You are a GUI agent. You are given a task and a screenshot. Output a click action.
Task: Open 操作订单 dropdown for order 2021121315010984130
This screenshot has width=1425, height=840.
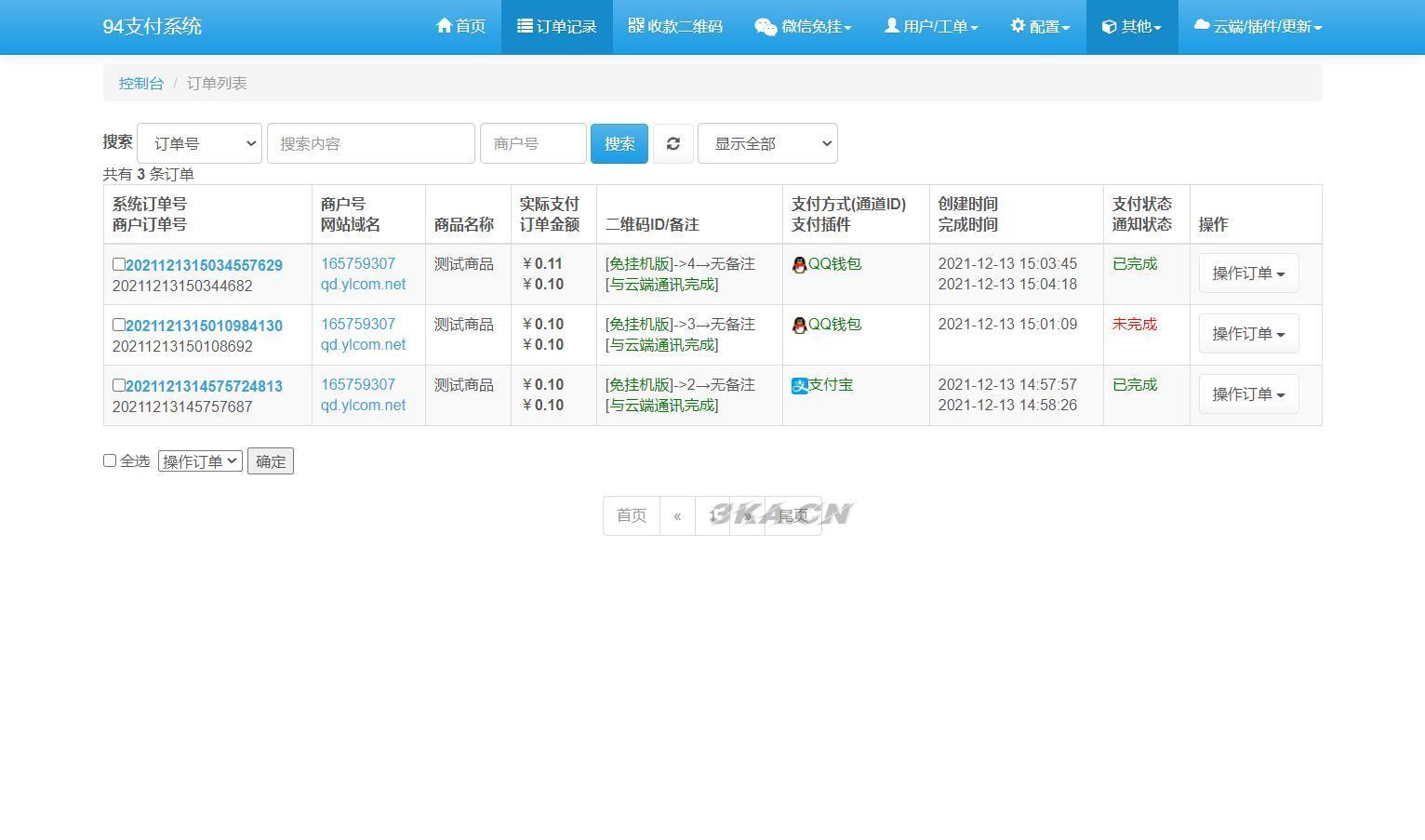tap(1248, 334)
